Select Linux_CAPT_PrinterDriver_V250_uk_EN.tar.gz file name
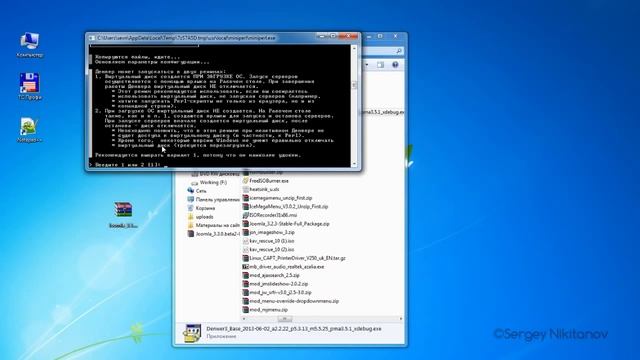 tap(298, 258)
